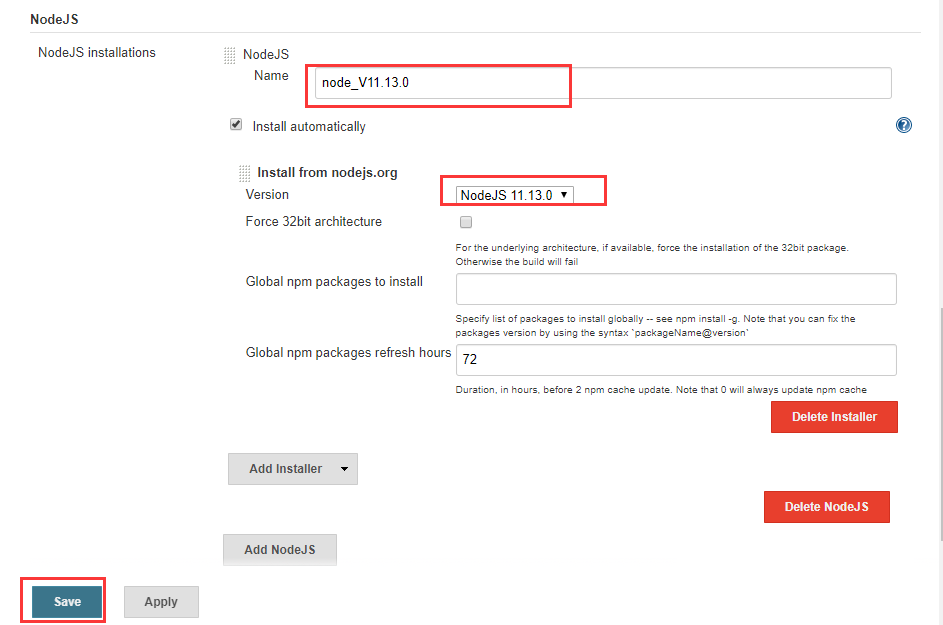Click the Version label
This screenshot has height=625, width=943.
click(x=267, y=194)
